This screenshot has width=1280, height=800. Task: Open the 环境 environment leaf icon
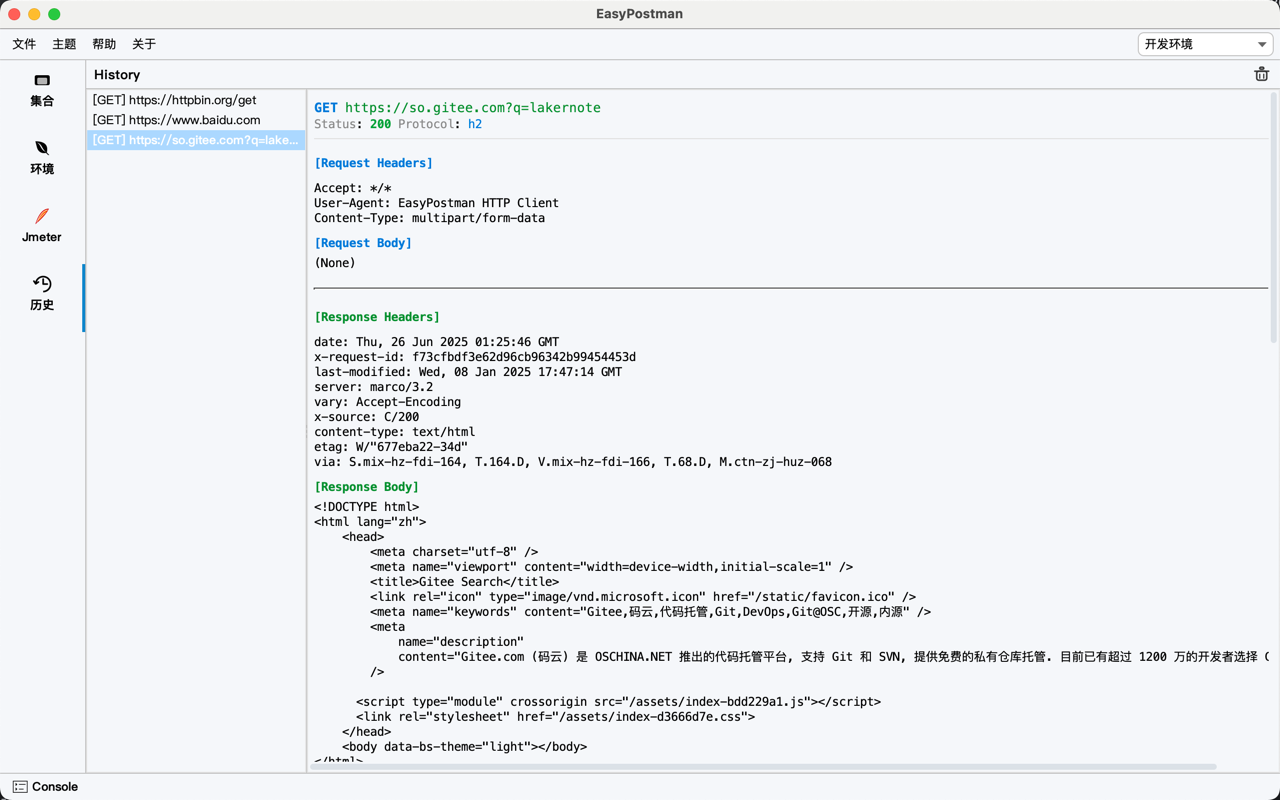coord(42,148)
